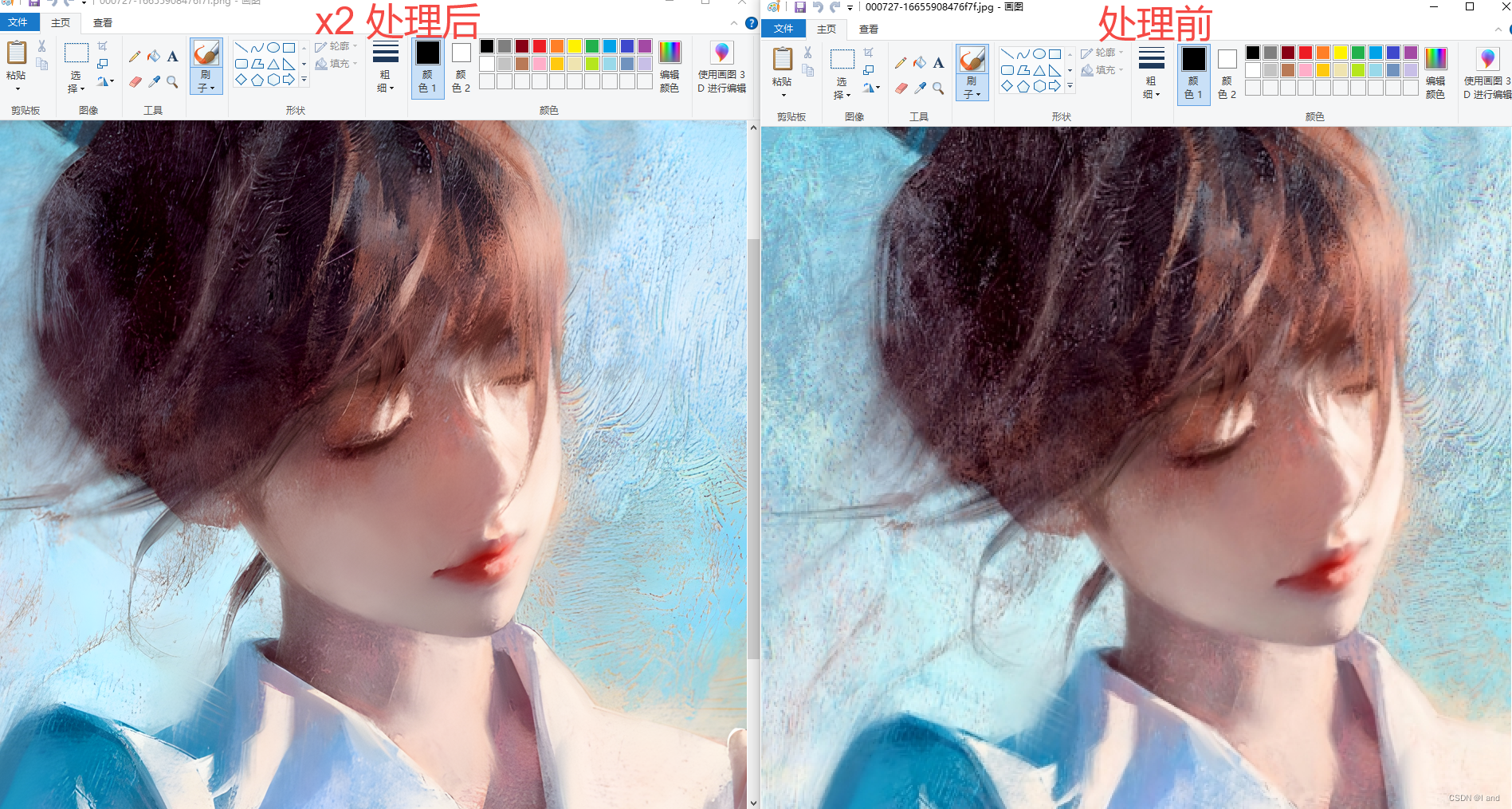Switch to View tab in right Paint window

[869, 29]
